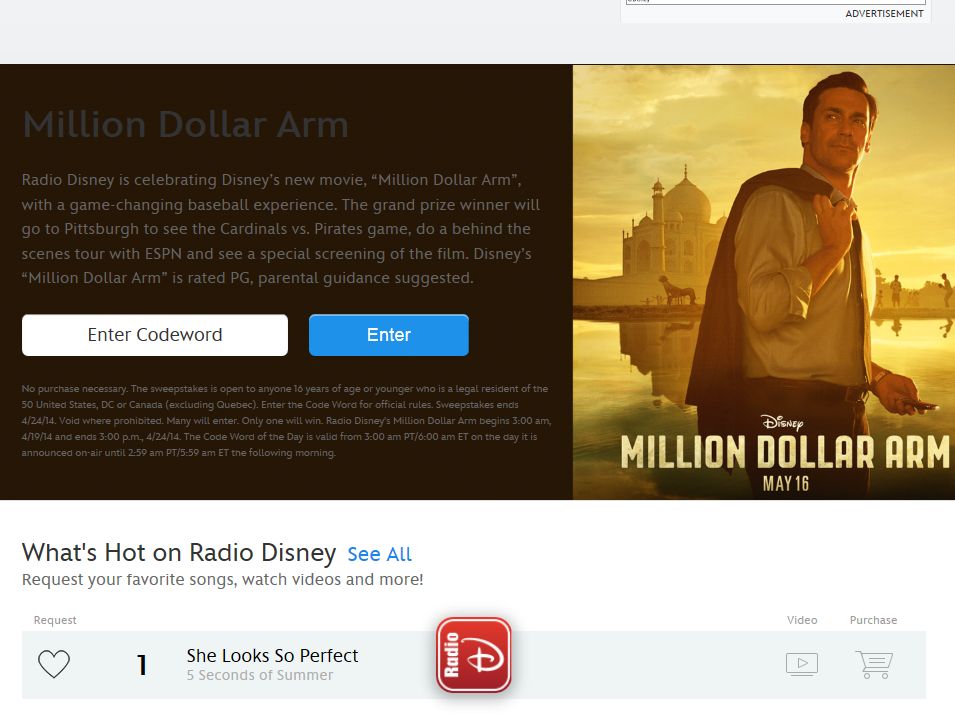955x716 pixels.
Task: Select the song title She Looks So Perfect
Action: pos(272,655)
